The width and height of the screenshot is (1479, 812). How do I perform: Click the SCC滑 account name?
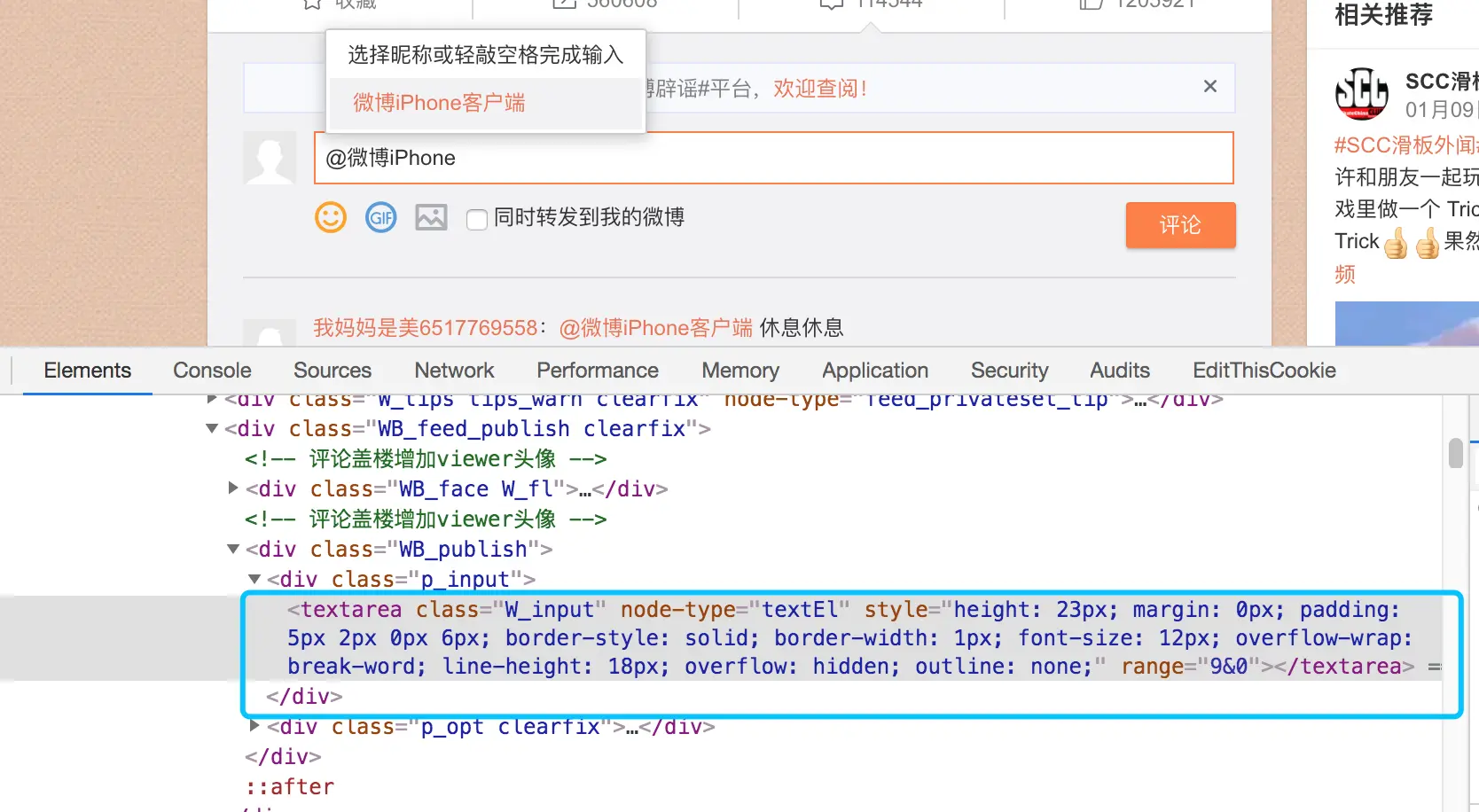(x=1441, y=82)
